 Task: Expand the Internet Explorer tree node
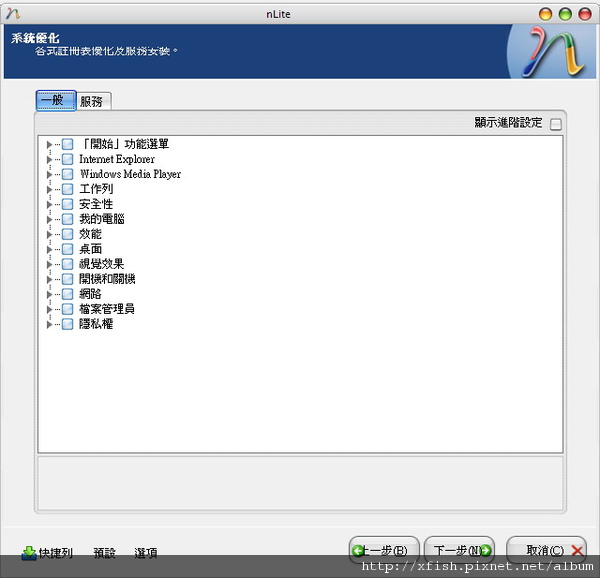(x=49, y=160)
